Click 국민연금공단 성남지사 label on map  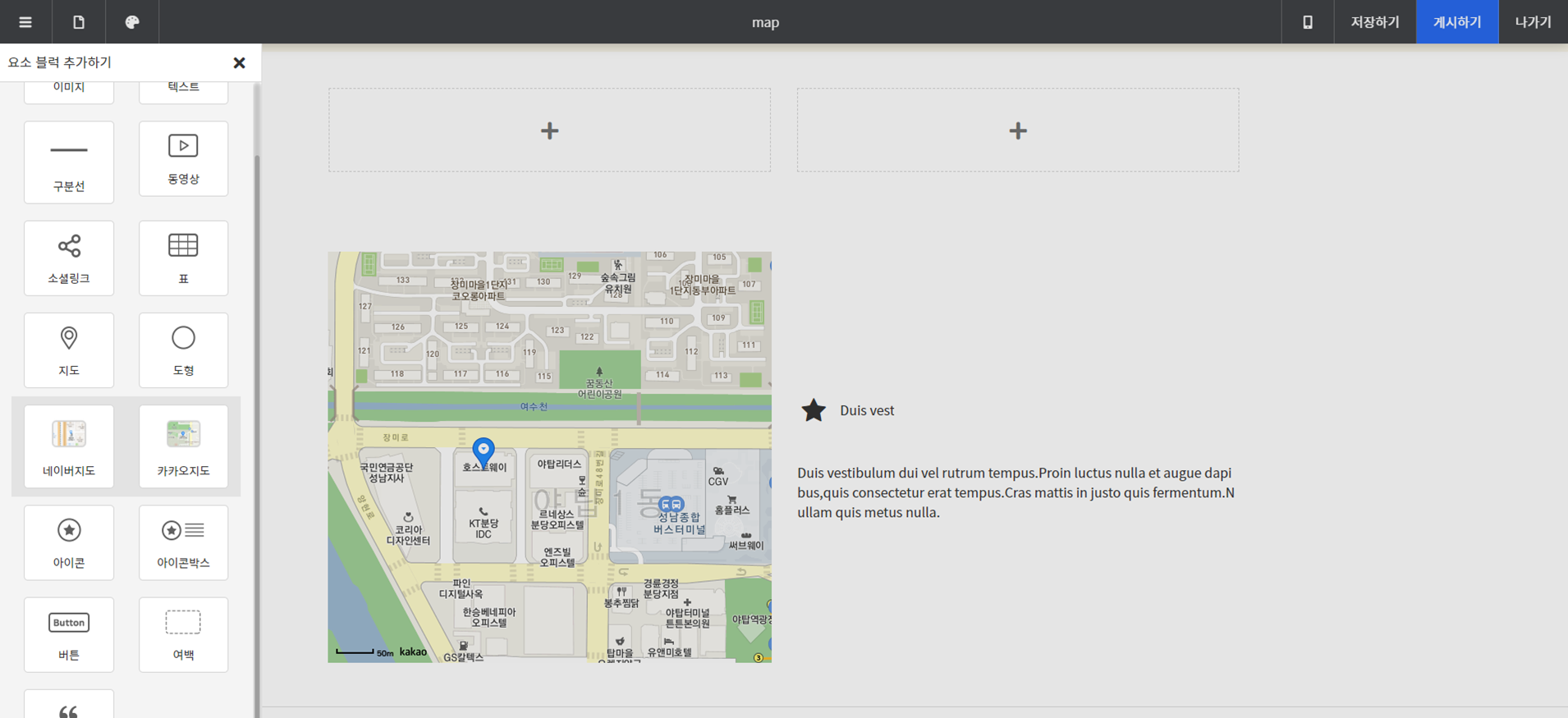coord(386,472)
